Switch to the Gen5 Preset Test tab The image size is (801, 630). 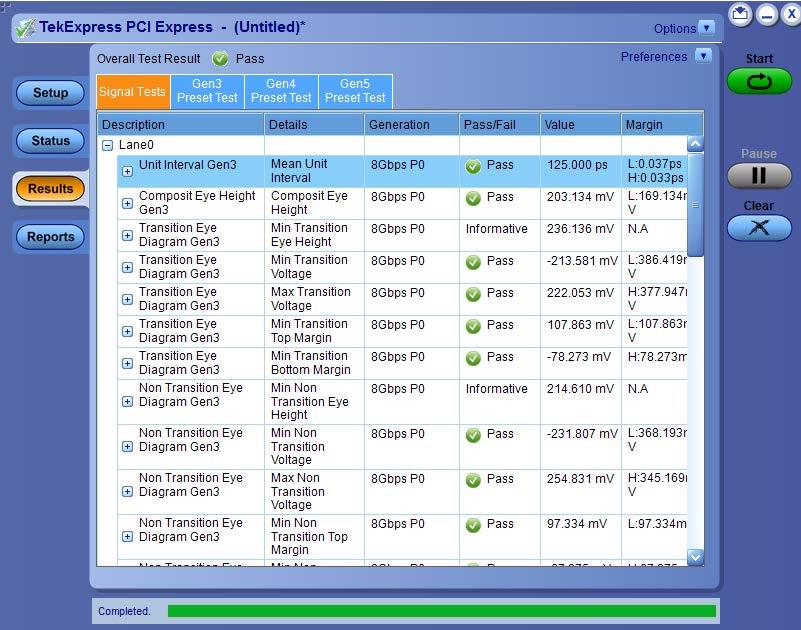355,91
